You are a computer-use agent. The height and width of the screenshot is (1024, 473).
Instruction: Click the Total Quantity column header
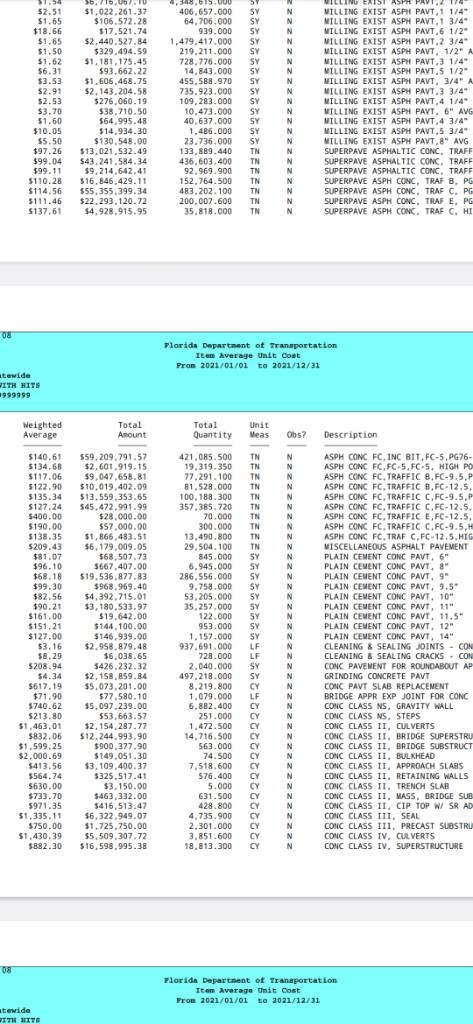[212, 430]
